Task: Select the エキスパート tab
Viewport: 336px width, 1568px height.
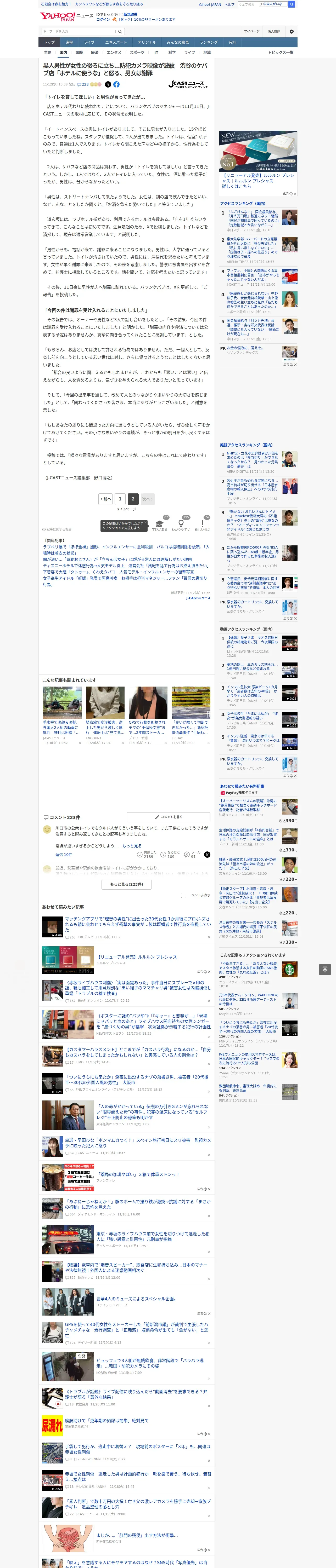Action: [x=116, y=43]
